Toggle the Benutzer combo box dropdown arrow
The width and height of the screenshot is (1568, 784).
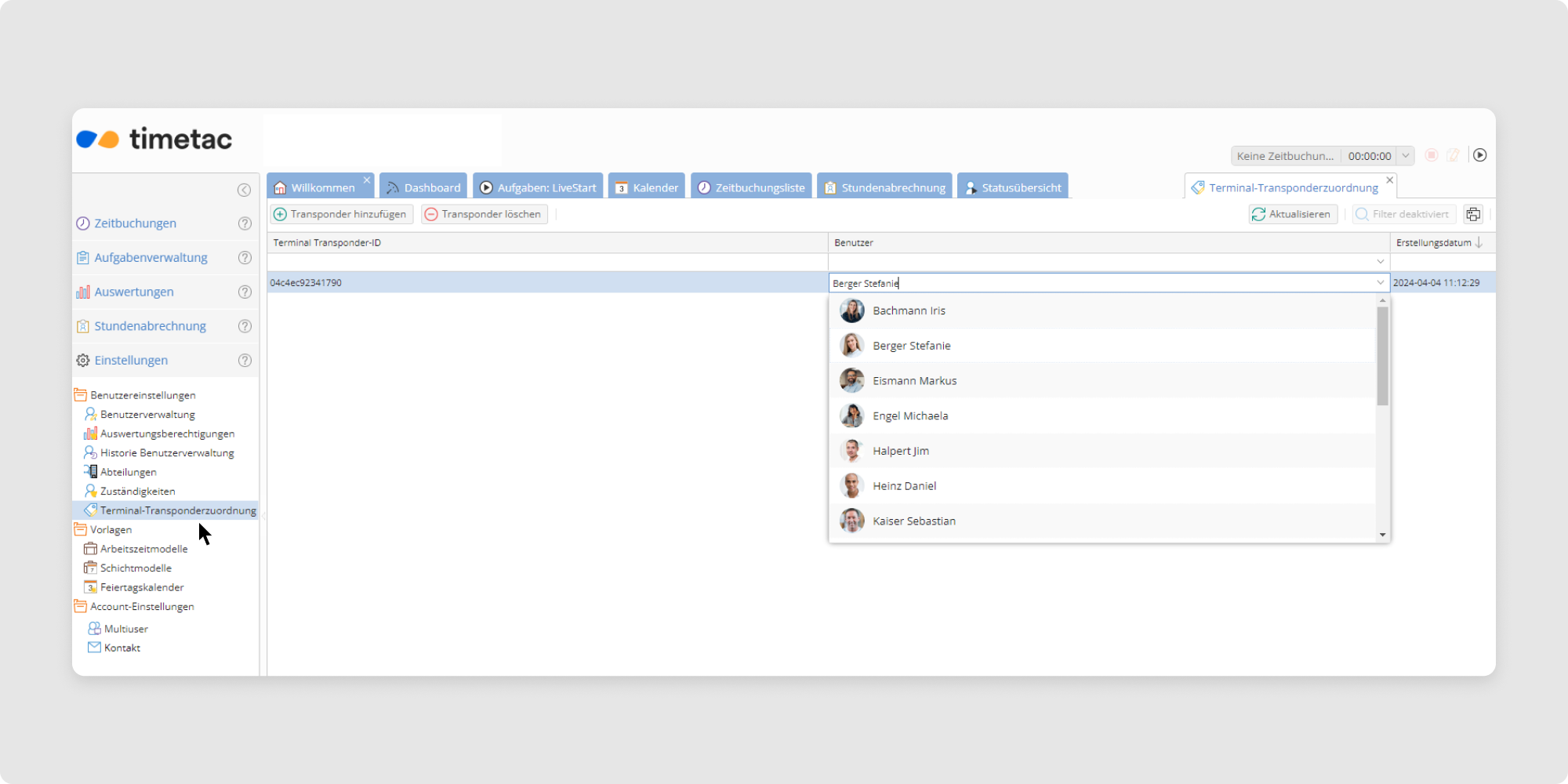[x=1380, y=283]
